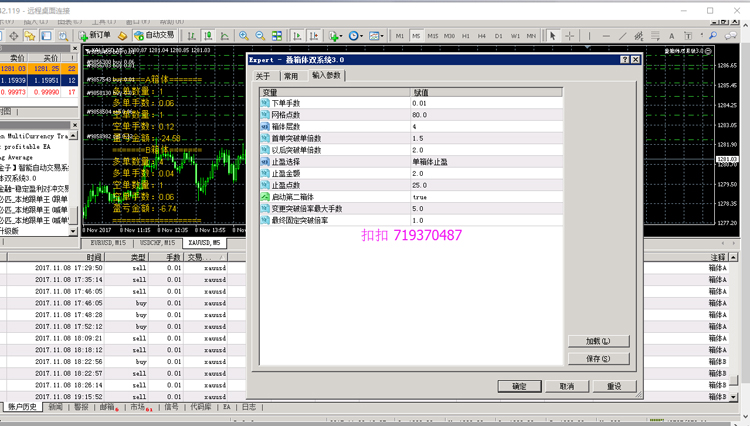Select the equidistant channel tool
Viewport: 750px width, 426px height.
point(639,36)
